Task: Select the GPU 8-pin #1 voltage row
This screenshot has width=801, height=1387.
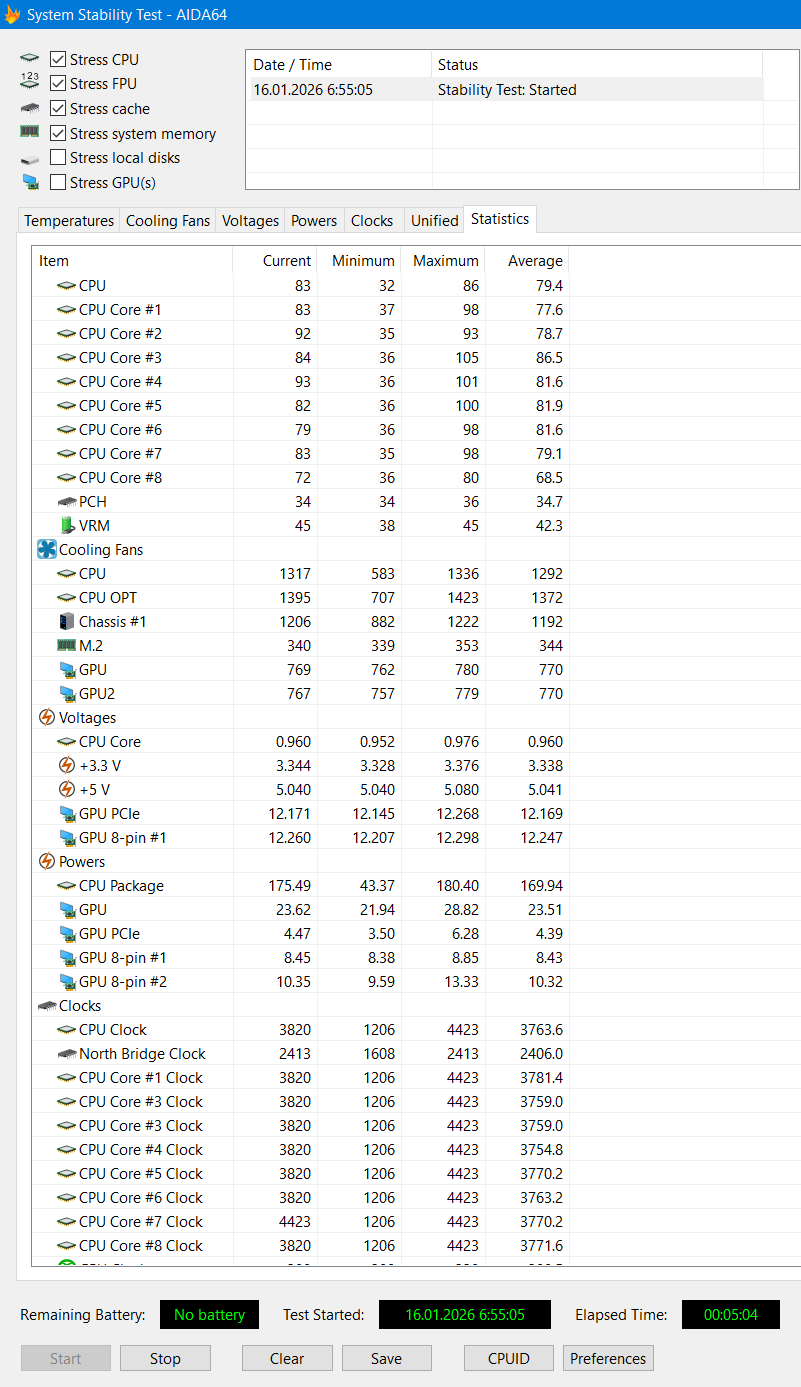Action: pyautogui.click(x=301, y=837)
